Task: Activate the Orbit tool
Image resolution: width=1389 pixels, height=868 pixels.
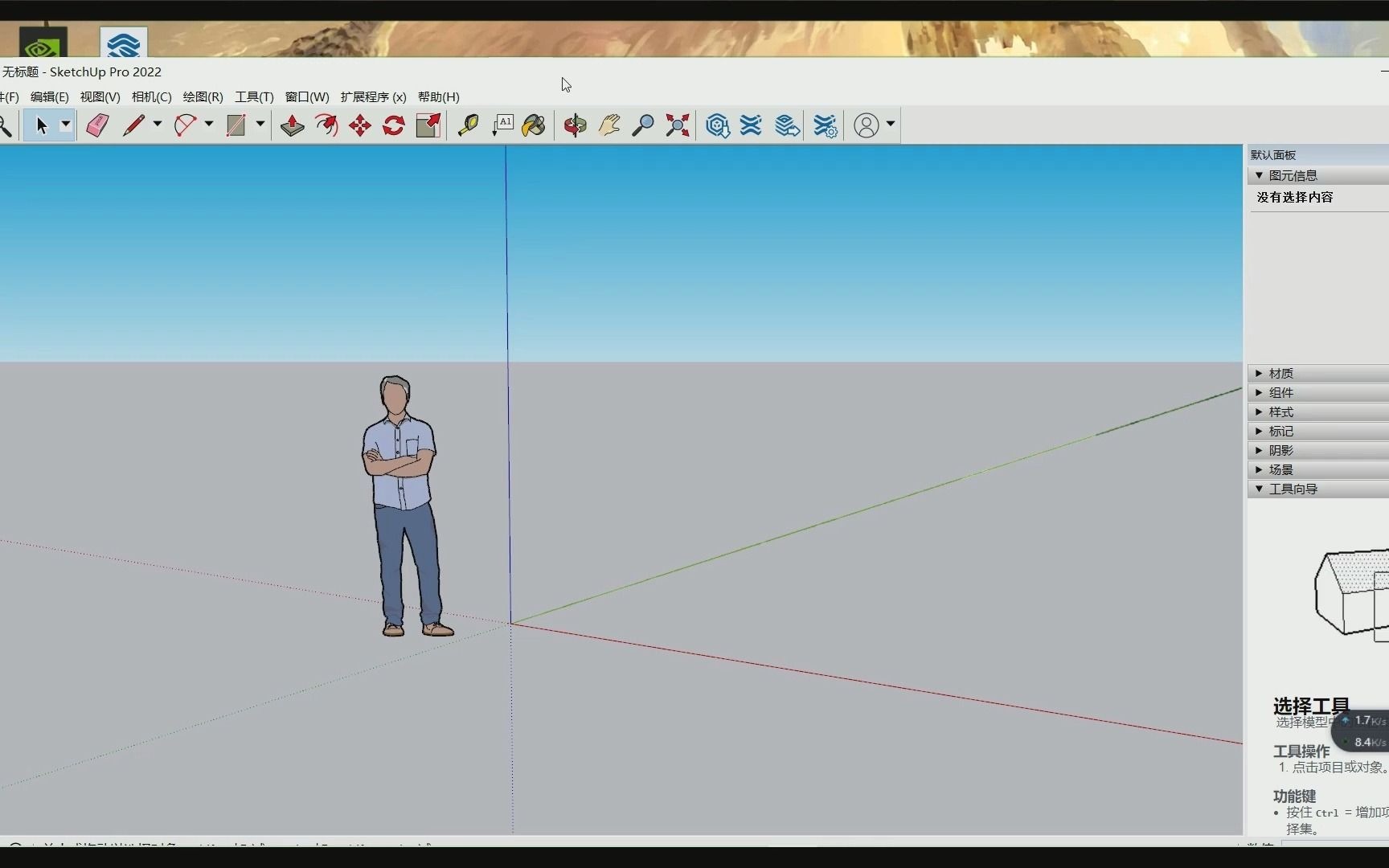Action: coord(574,125)
